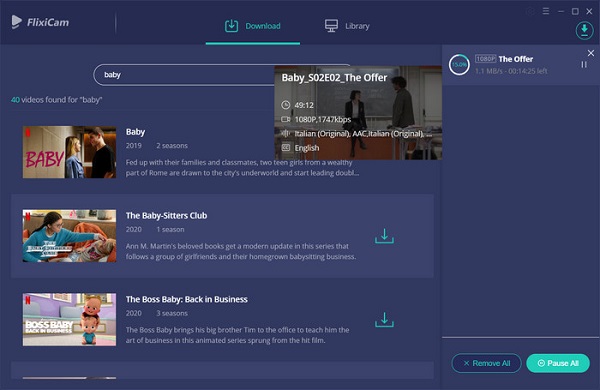Open The Boss Baby thumbnail image

click(x=69, y=320)
